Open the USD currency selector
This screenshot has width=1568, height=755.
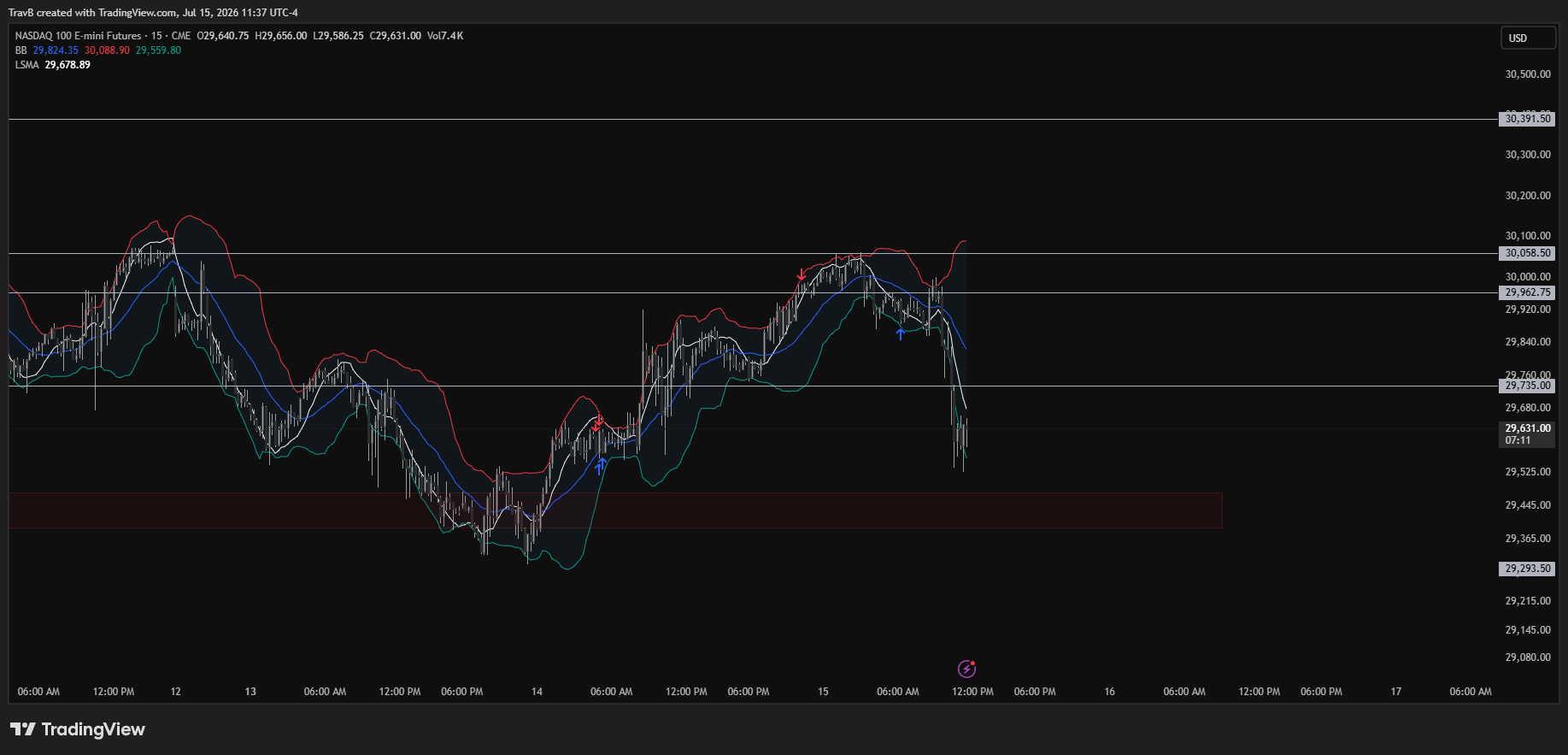(x=1528, y=38)
